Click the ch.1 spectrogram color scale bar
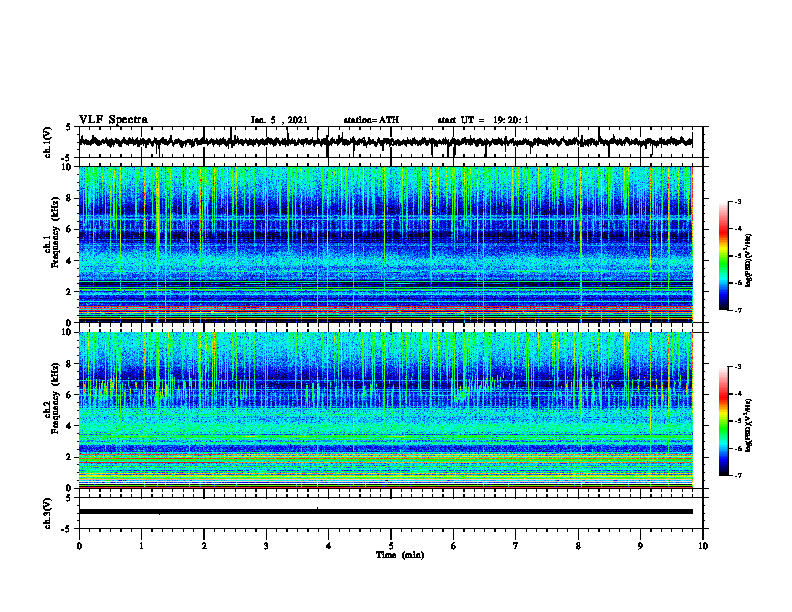Image resolution: width=792 pixels, height=612 pixels. [x=723, y=256]
